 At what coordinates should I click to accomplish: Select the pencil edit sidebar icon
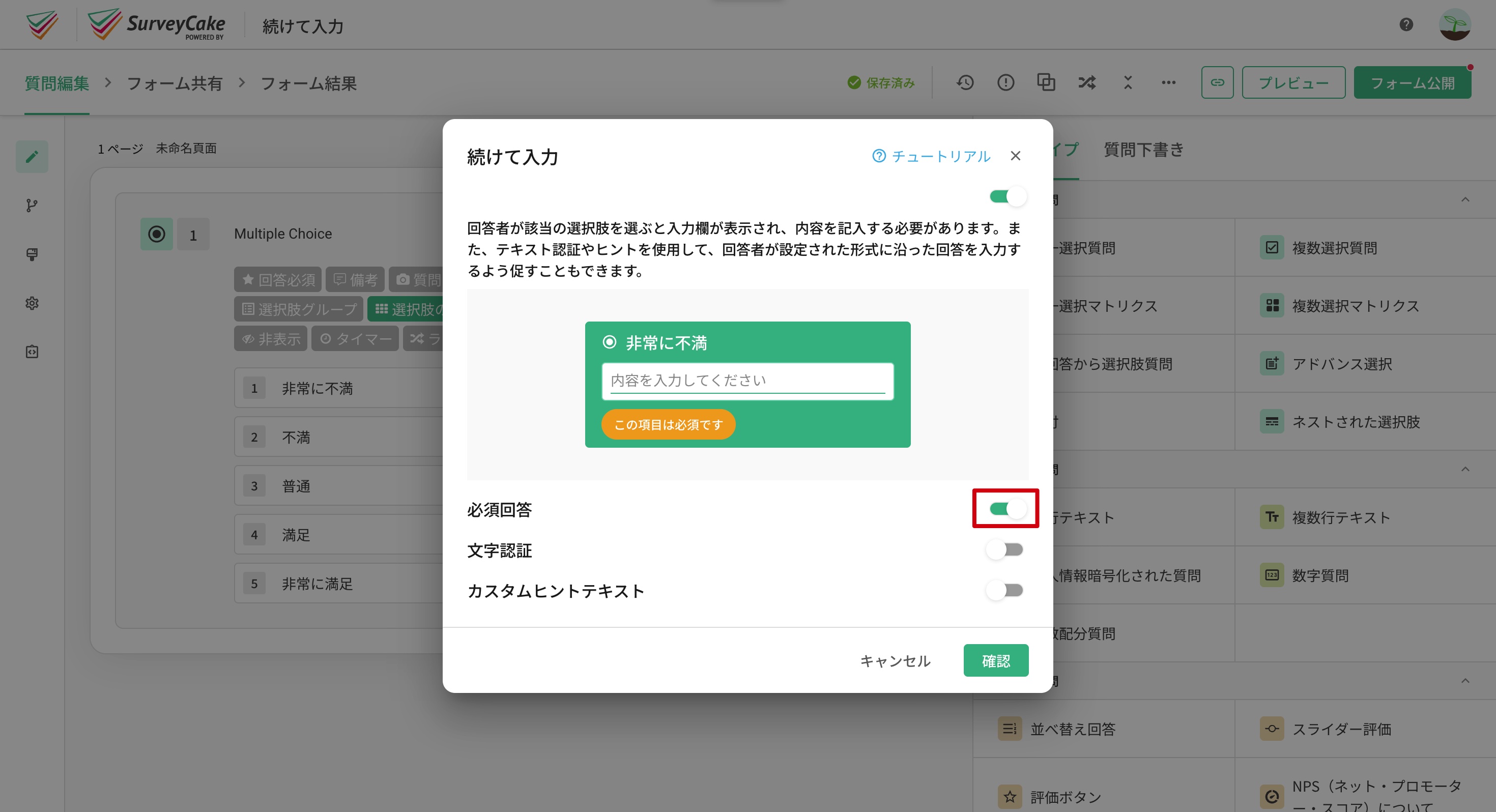[x=32, y=156]
